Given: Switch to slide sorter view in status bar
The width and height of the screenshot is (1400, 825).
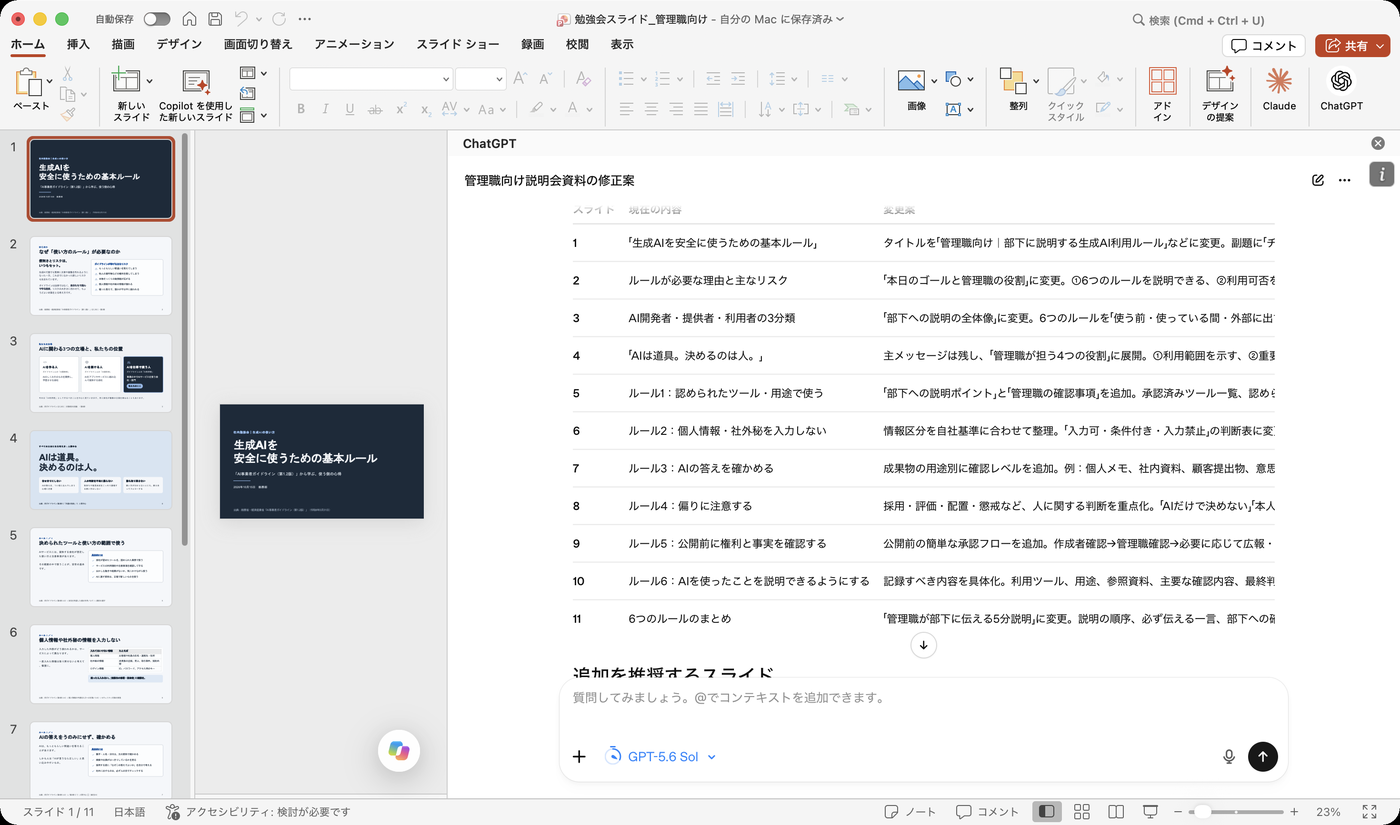Looking at the screenshot, I should click(1081, 812).
